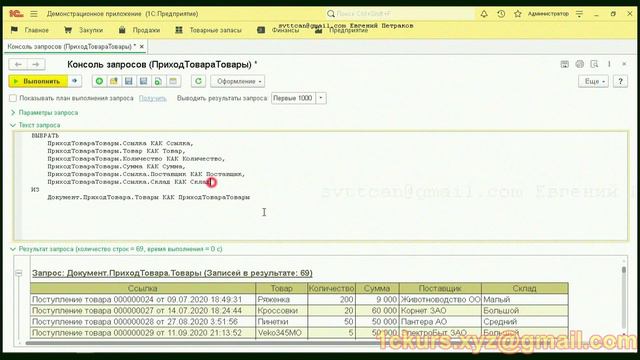Open the Товарные запасы section

pos(209,30)
